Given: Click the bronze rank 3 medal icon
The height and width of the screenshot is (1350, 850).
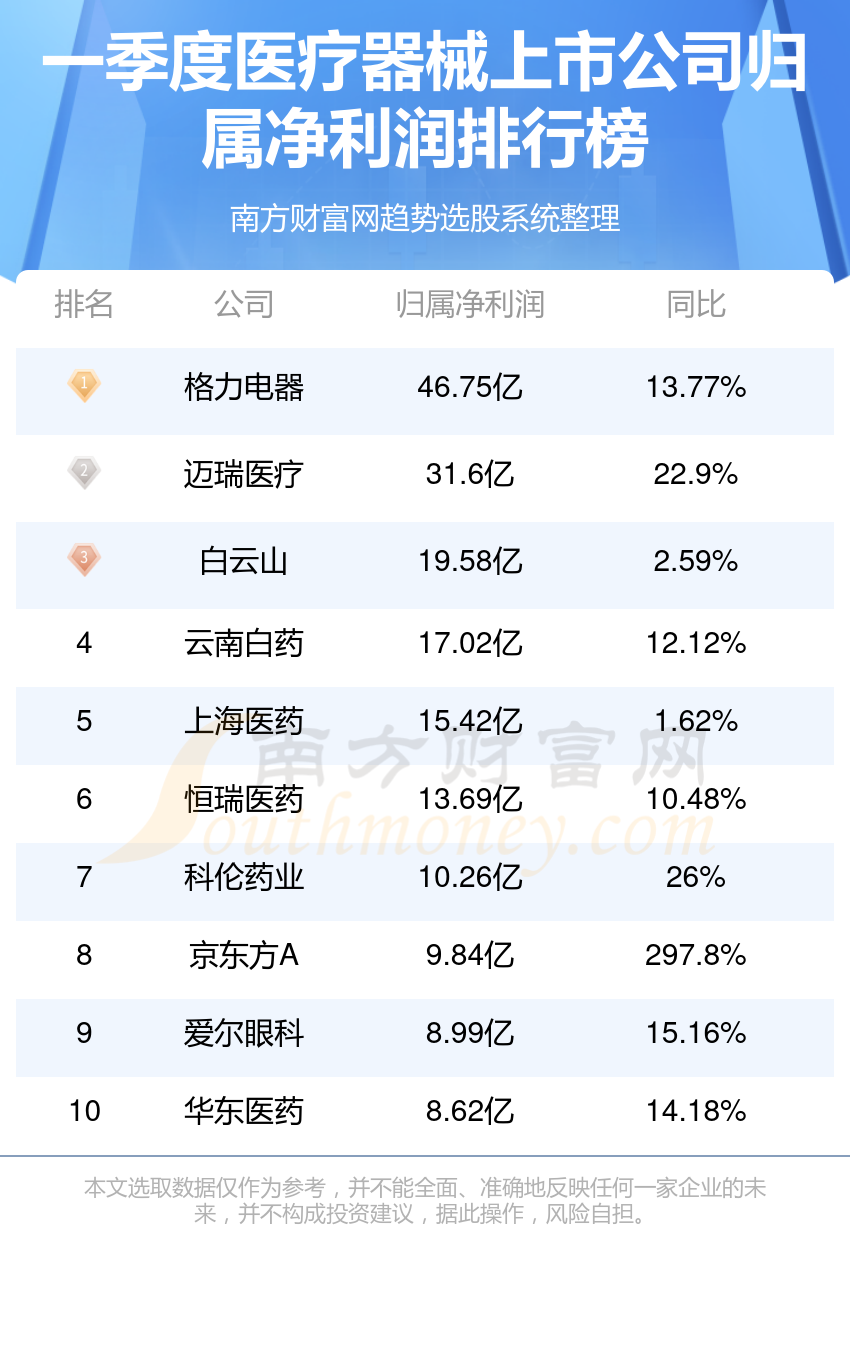Looking at the screenshot, I should (84, 559).
